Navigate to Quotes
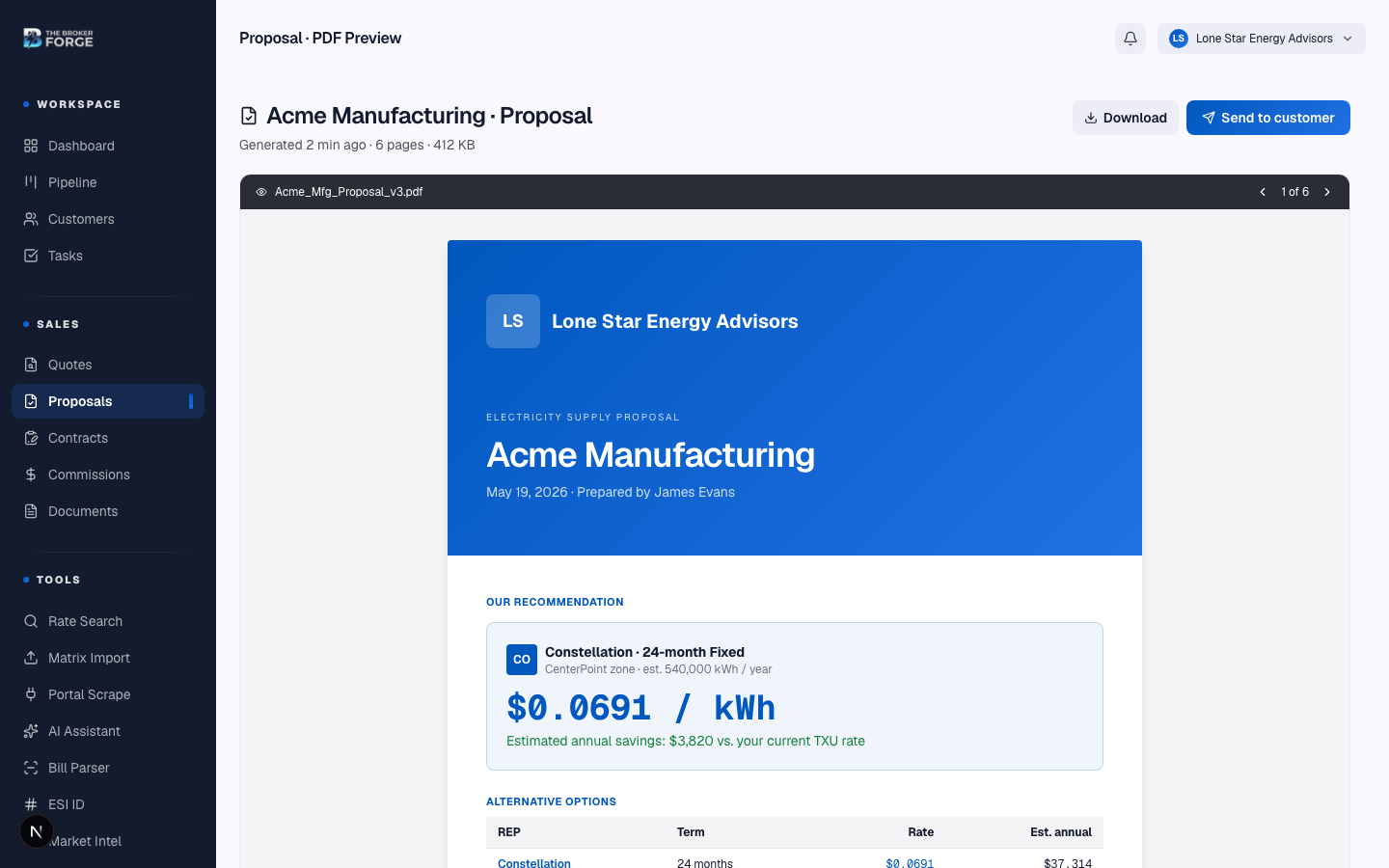Viewport: 1389px width, 868px height. click(108, 365)
